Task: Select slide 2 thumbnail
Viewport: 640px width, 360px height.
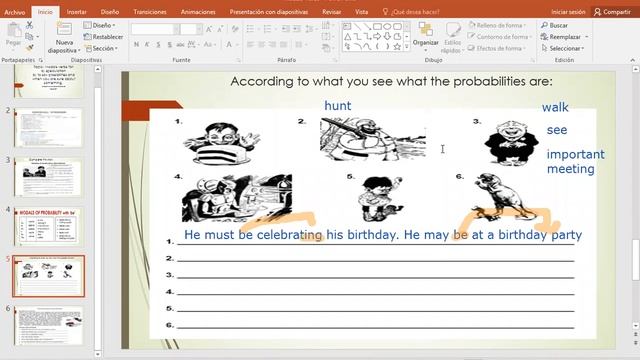Action: pos(48,128)
